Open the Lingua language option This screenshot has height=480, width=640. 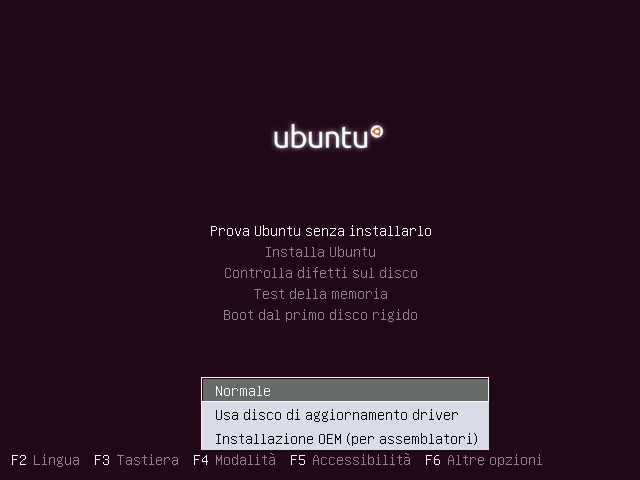click(56, 460)
